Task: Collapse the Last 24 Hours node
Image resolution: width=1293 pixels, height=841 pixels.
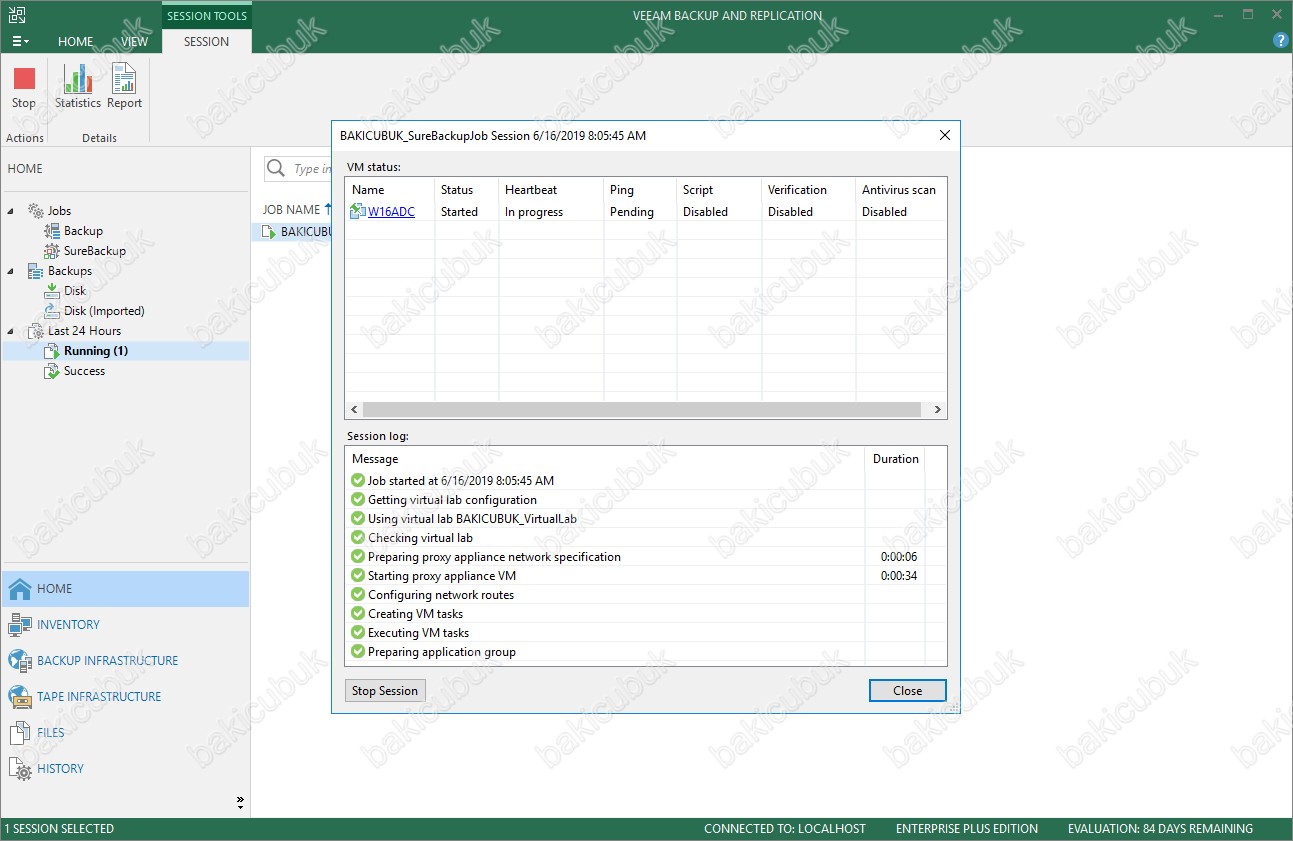Action: coord(12,331)
